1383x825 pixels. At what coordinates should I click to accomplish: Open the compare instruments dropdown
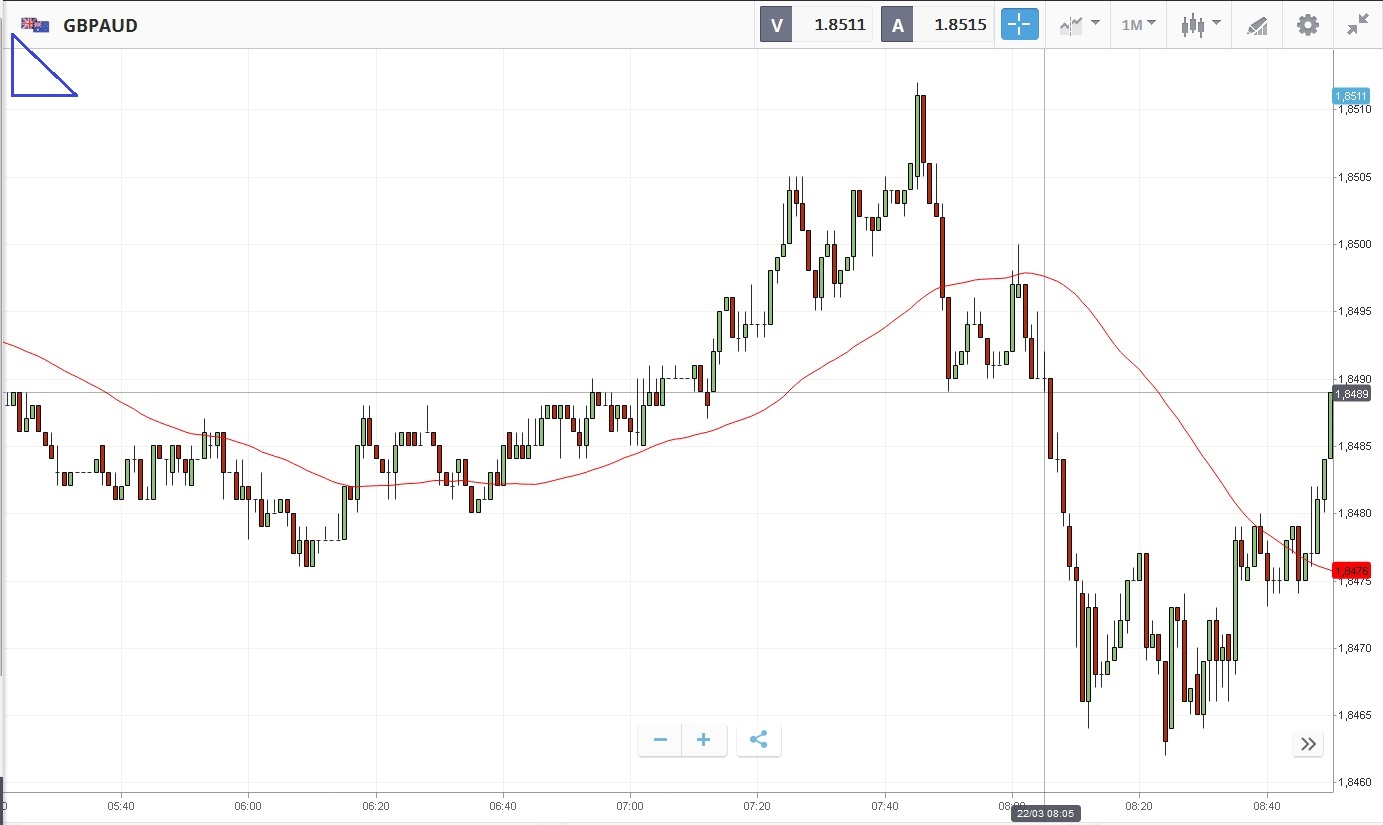point(1079,25)
